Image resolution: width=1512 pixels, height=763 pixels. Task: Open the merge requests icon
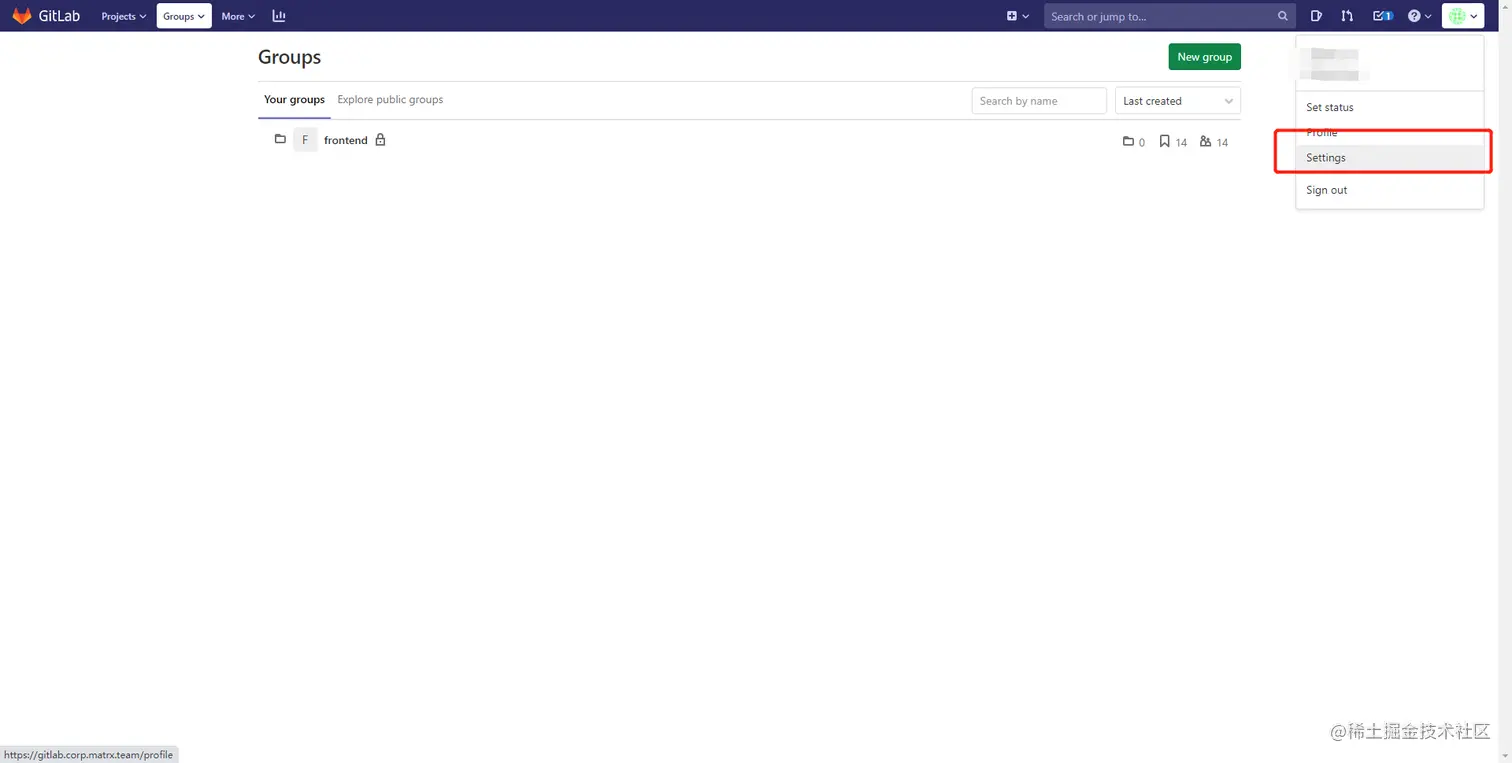tap(1347, 15)
